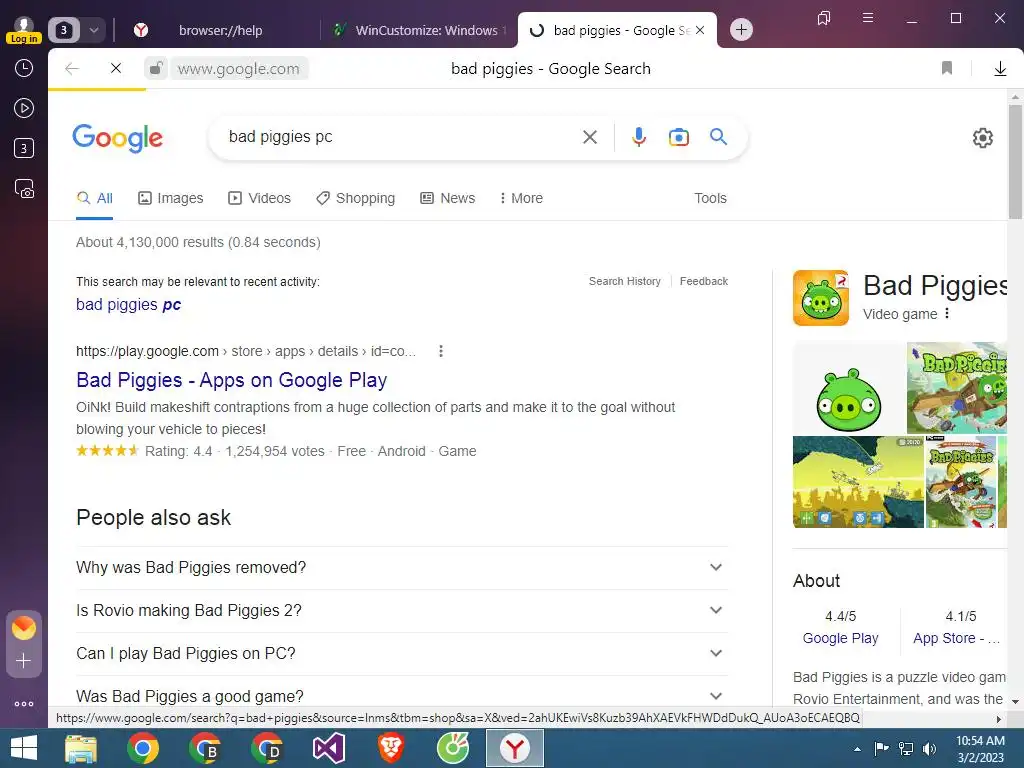Open the bookmarks panel icon in title bar
Image resolution: width=1024 pixels, height=768 pixels.
click(824, 18)
